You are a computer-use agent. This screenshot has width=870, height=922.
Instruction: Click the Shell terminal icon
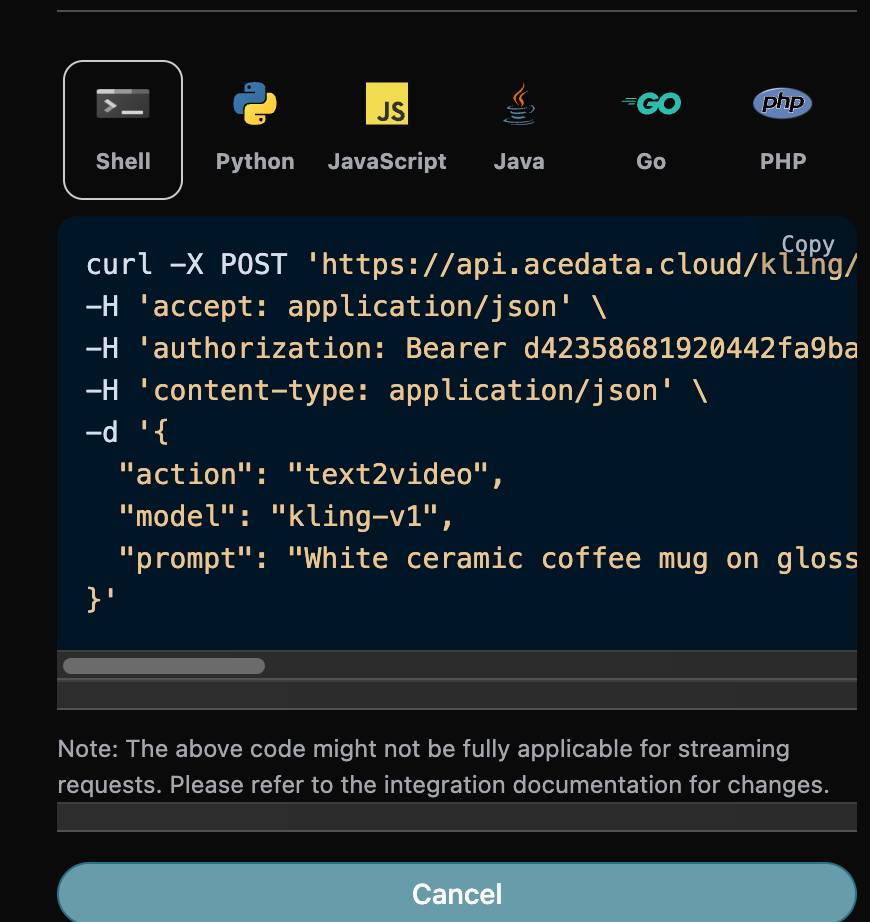pyautogui.click(x=123, y=104)
